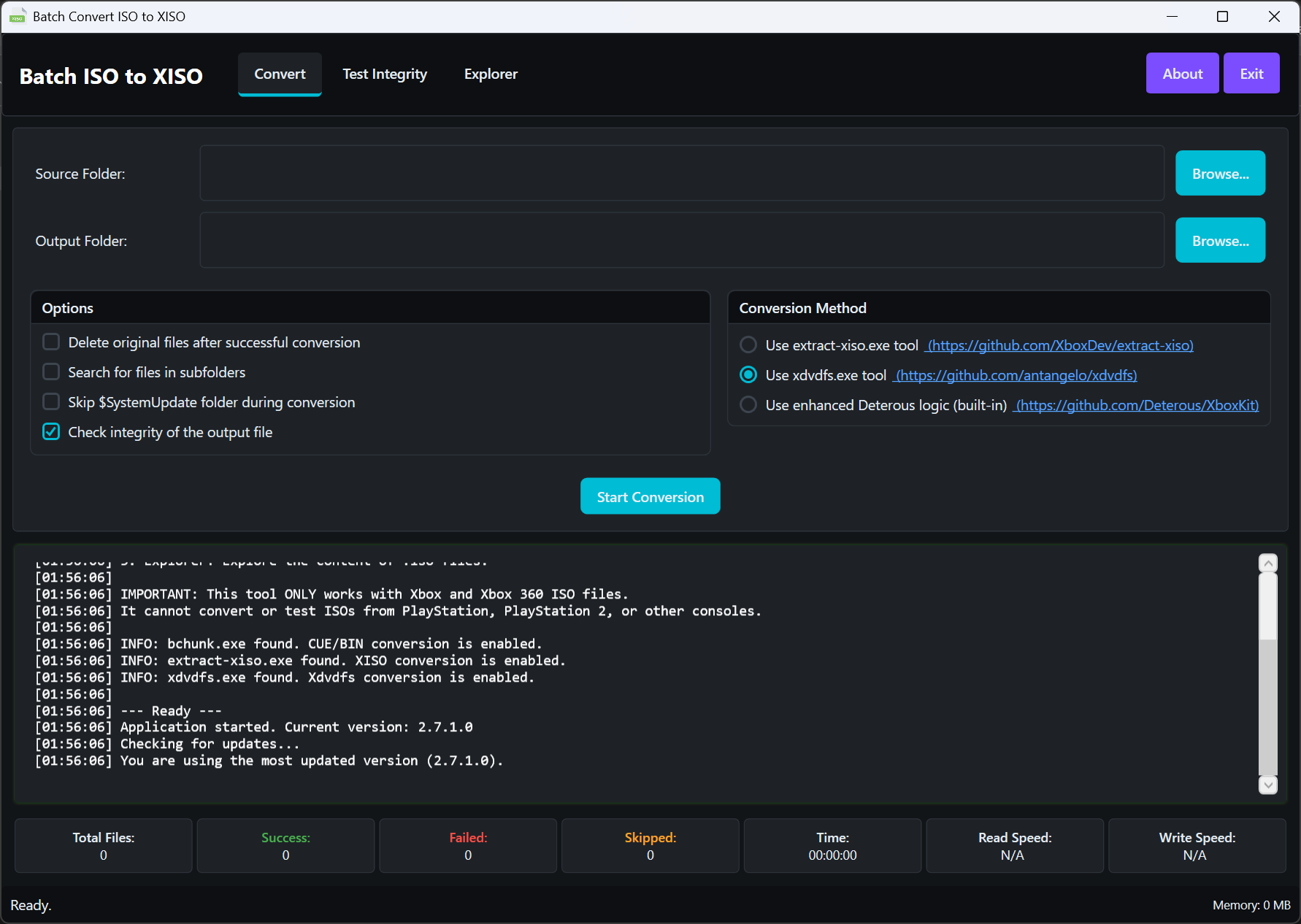This screenshot has height=924, width=1301.
Task: Open the Deterous/XboxKit GitHub link
Action: pyautogui.click(x=1137, y=405)
